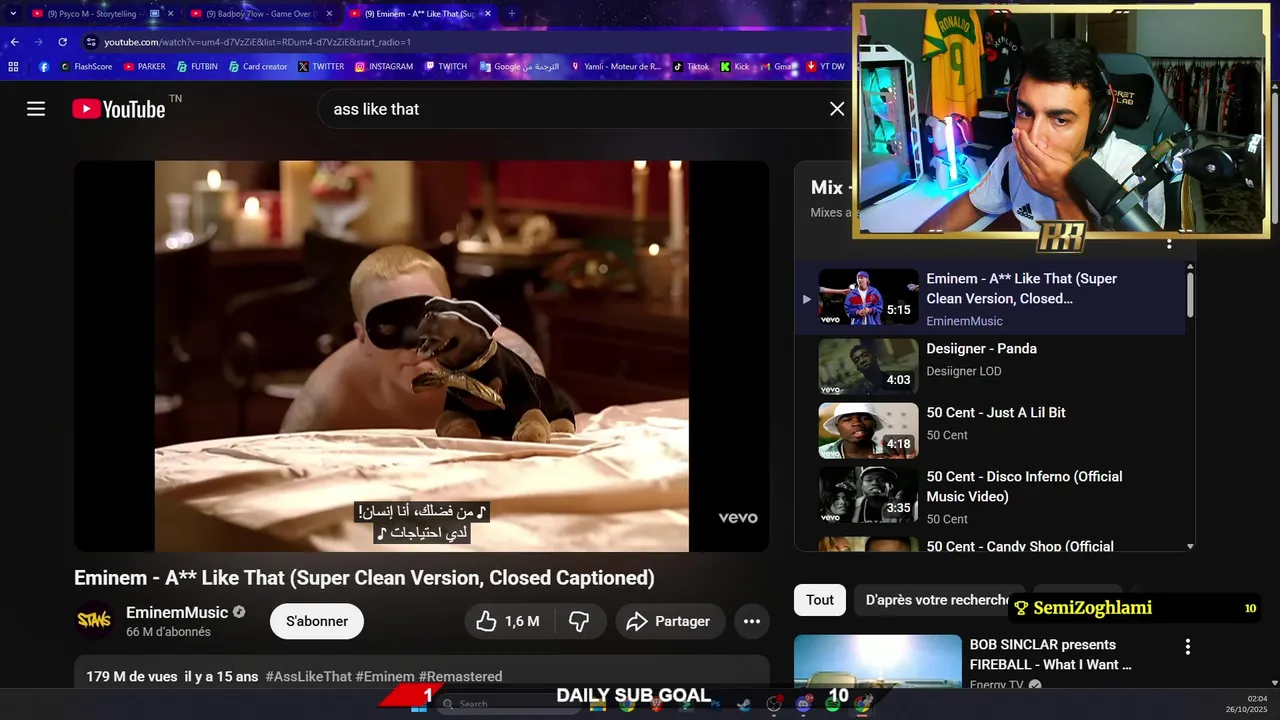Open the TWITTER bookmark
This screenshot has width=1280, height=720.
[321, 67]
